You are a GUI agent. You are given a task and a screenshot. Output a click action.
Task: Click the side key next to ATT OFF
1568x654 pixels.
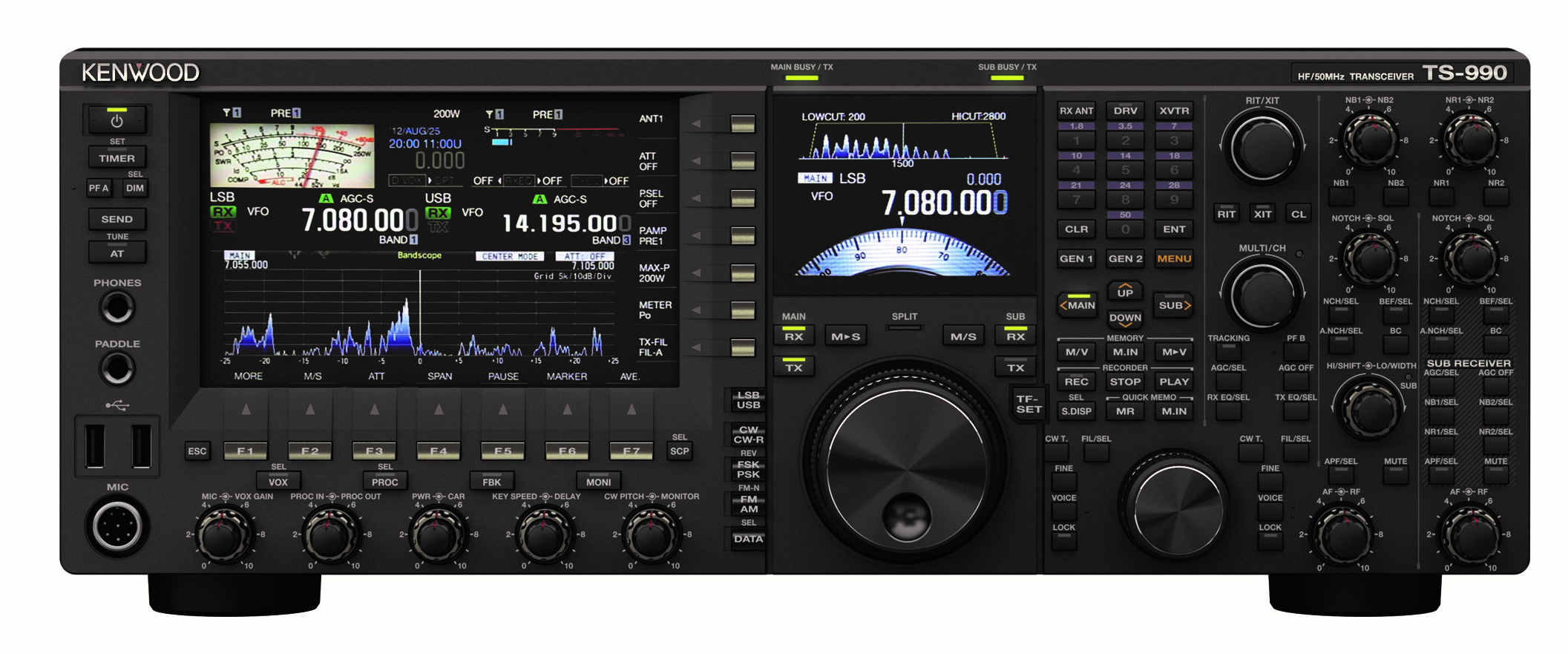click(x=742, y=161)
